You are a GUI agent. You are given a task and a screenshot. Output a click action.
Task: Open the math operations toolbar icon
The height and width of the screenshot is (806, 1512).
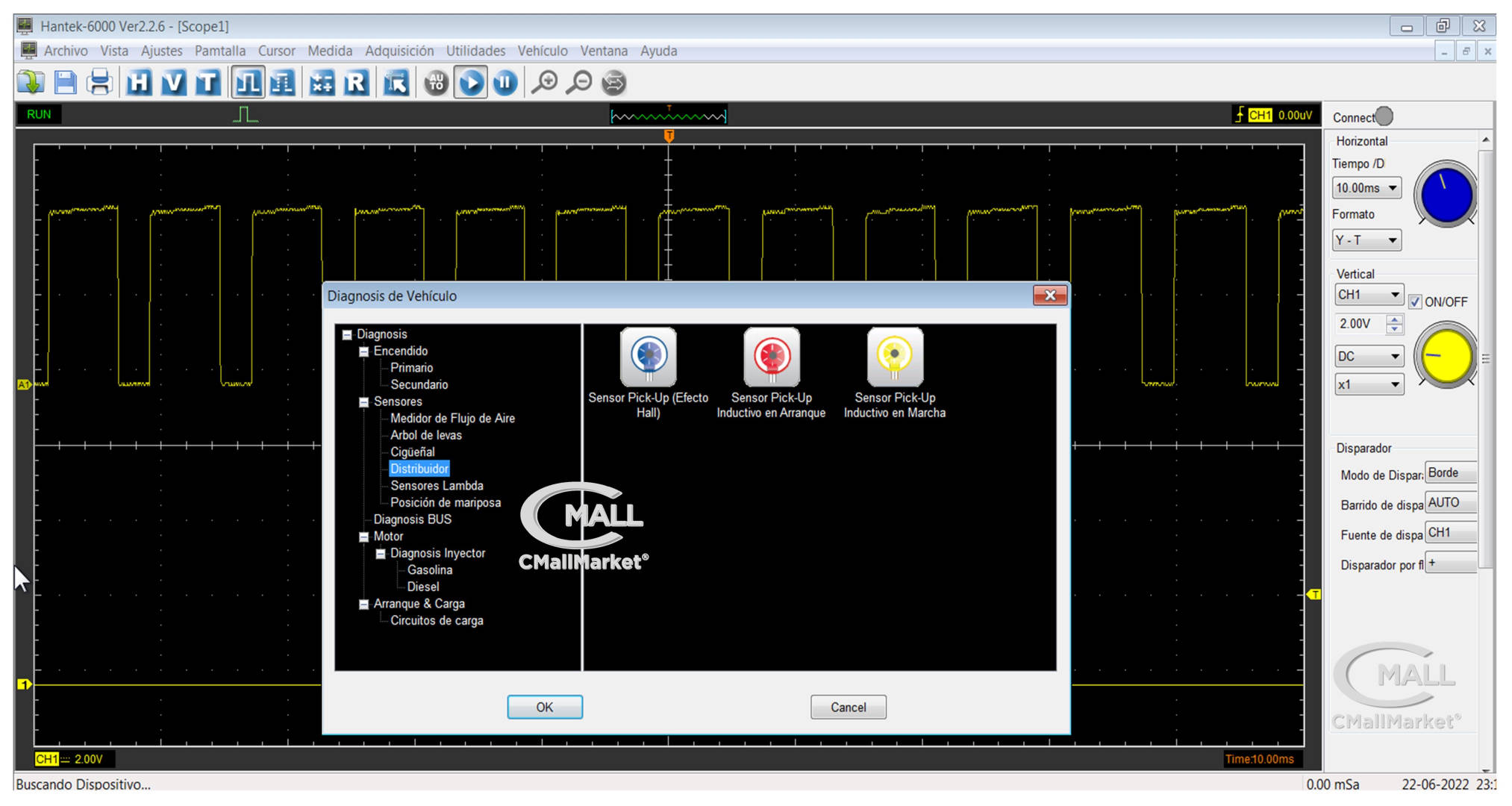point(322,82)
